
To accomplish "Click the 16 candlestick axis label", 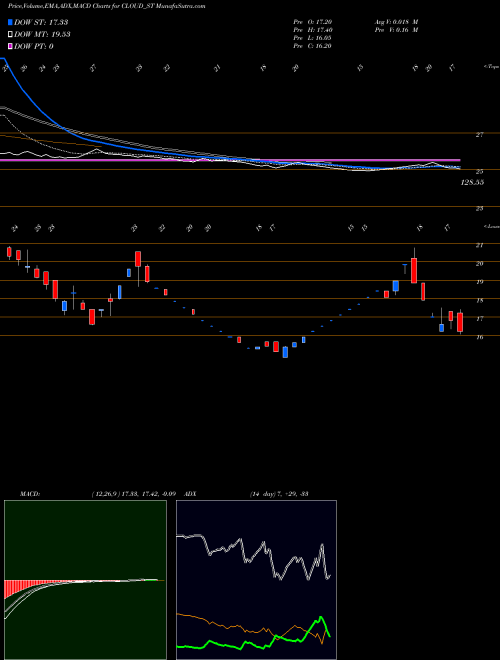I will (x=479, y=337).
